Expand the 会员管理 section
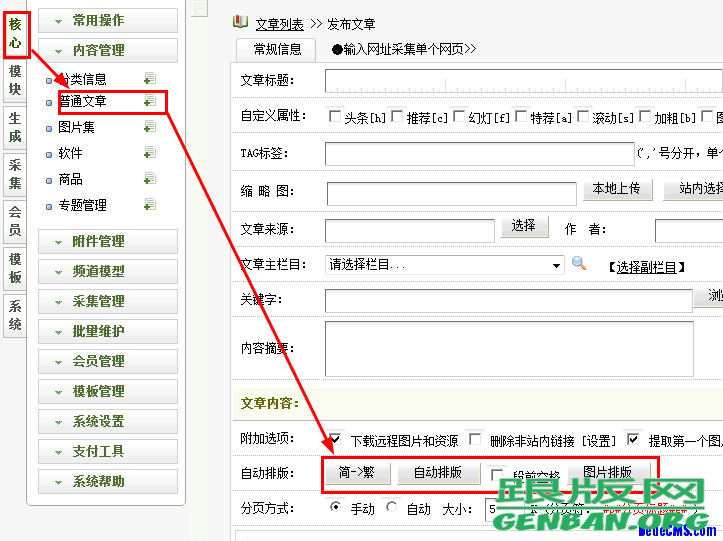This screenshot has height=541, width=723. coord(107,361)
